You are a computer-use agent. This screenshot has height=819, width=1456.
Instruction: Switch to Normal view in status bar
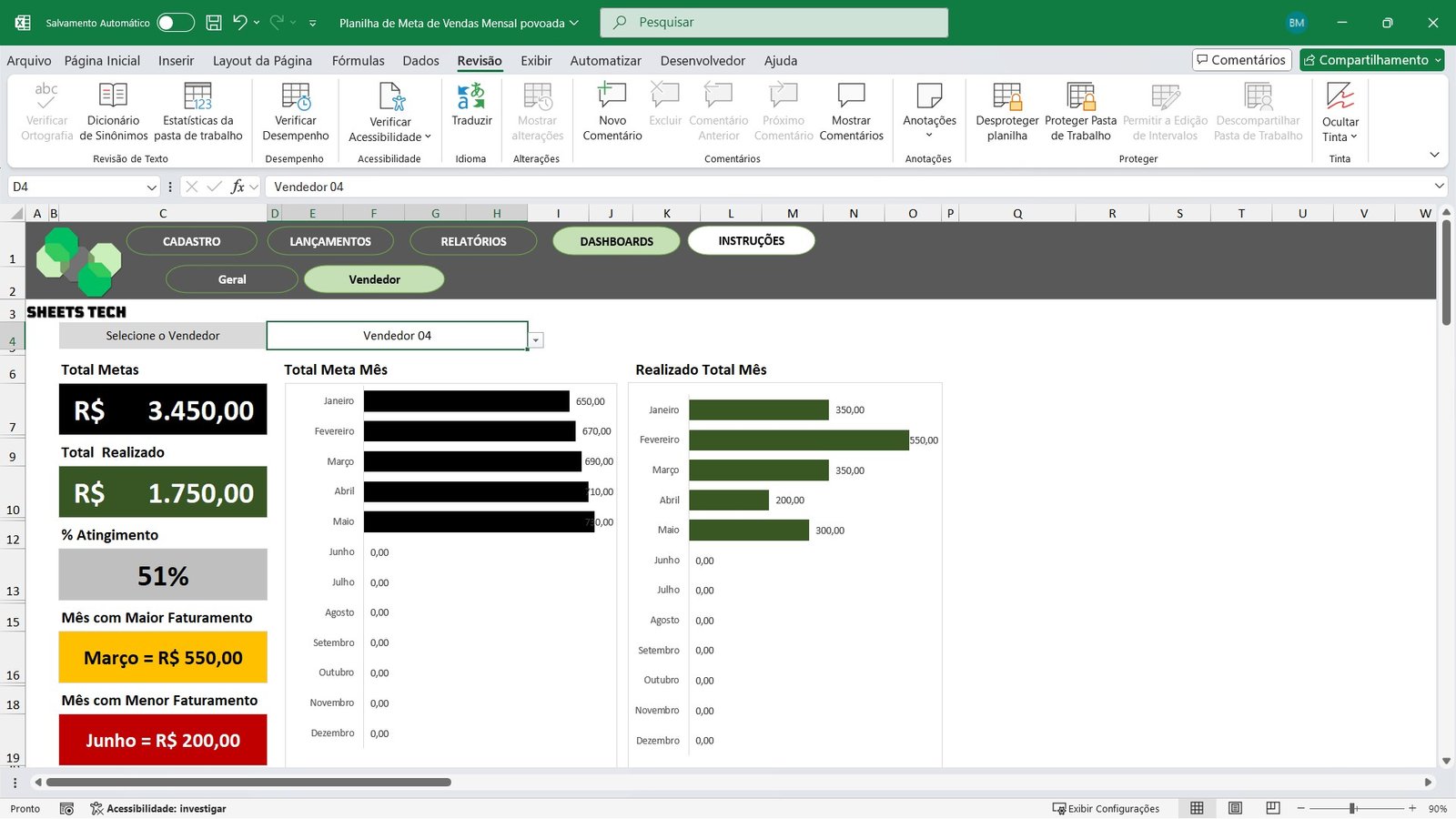click(1197, 808)
